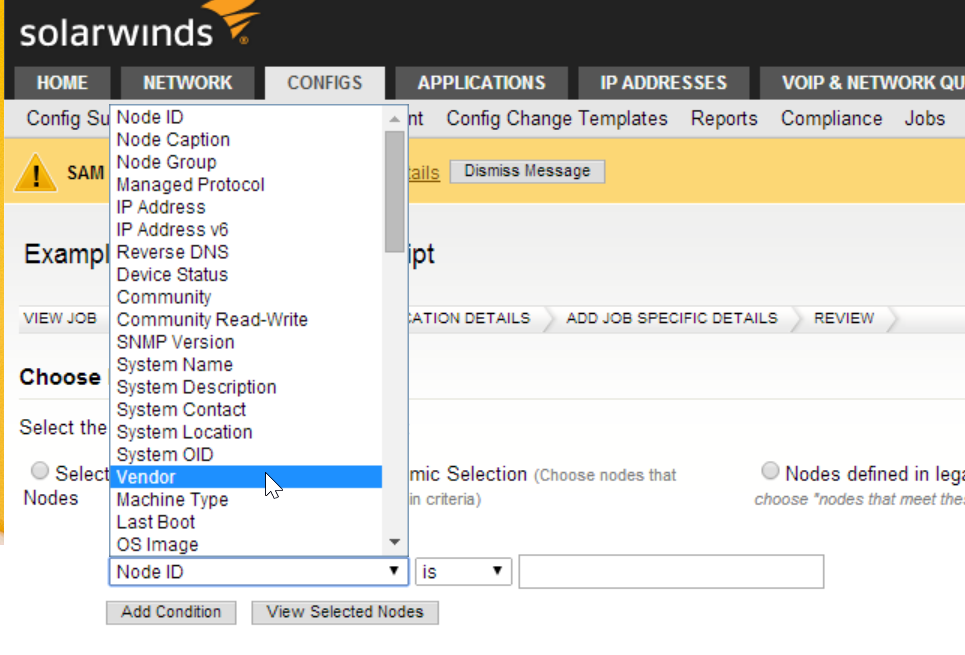This screenshot has width=965, height=655.
Task: Pick SNMP Version in the list
Action: click(246, 342)
